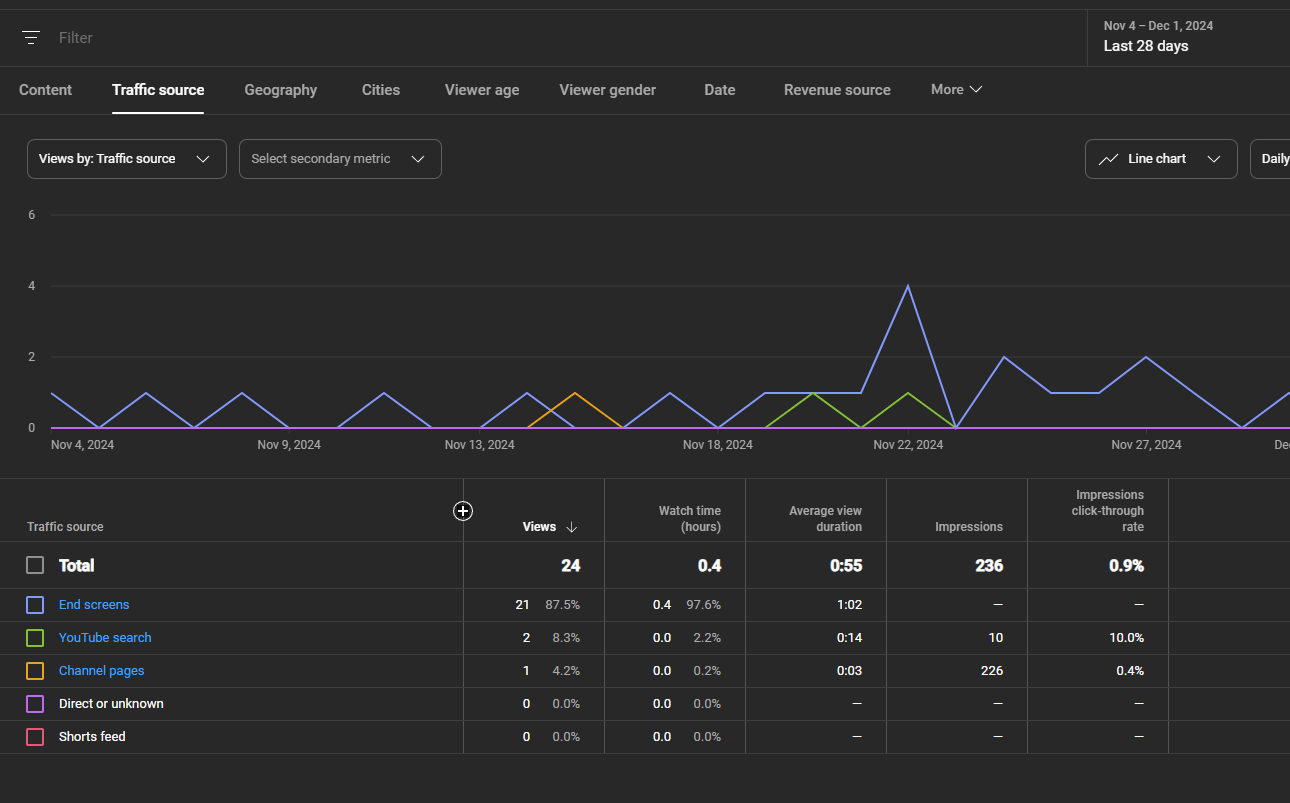Open the Views by: Traffic source dropdown

click(x=126, y=159)
